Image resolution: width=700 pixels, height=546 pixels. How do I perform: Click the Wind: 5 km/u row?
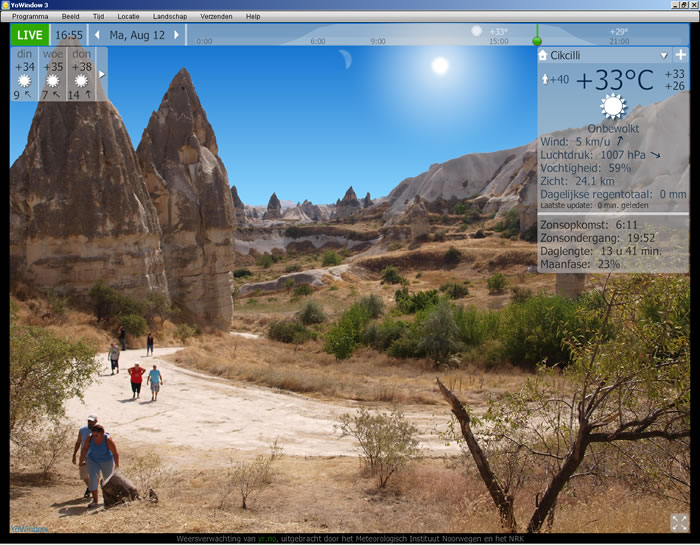(x=582, y=142)
